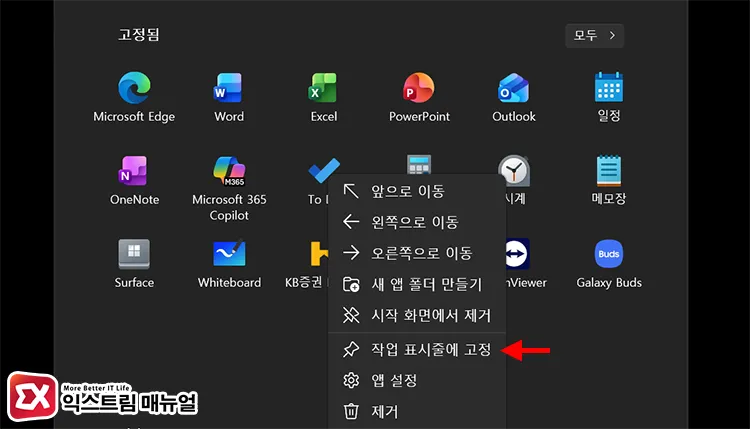Start PowerPoint from the pinned grid
Image resolution: width=750 pixels, height=429 pixels.
(419, 88)
